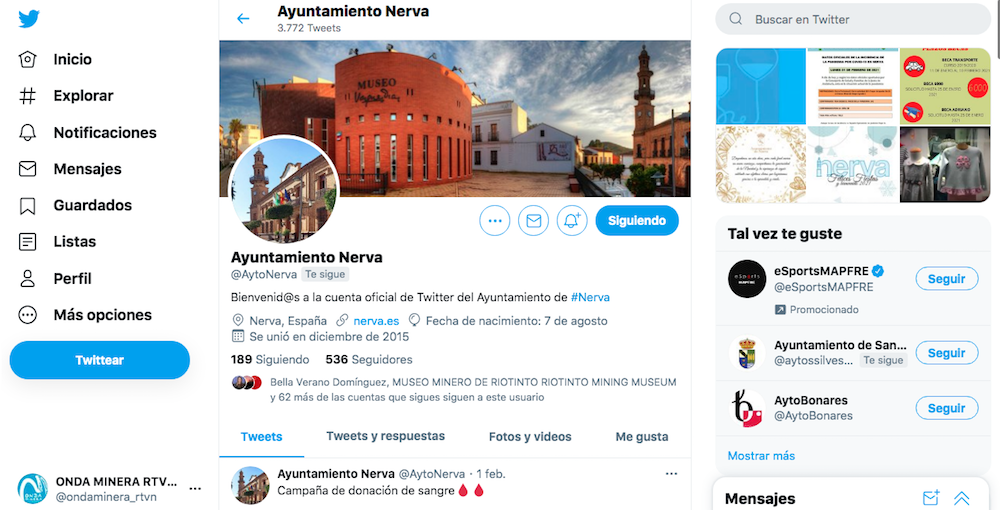Click the Twitter bird logo

(x=29, y=19)
